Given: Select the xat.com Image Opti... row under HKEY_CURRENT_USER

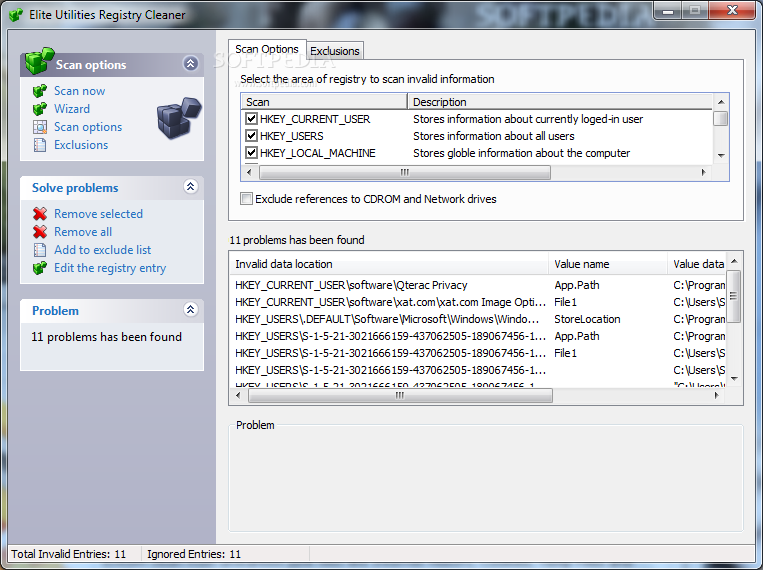Looking at the screenshot, I should (478, 302).
